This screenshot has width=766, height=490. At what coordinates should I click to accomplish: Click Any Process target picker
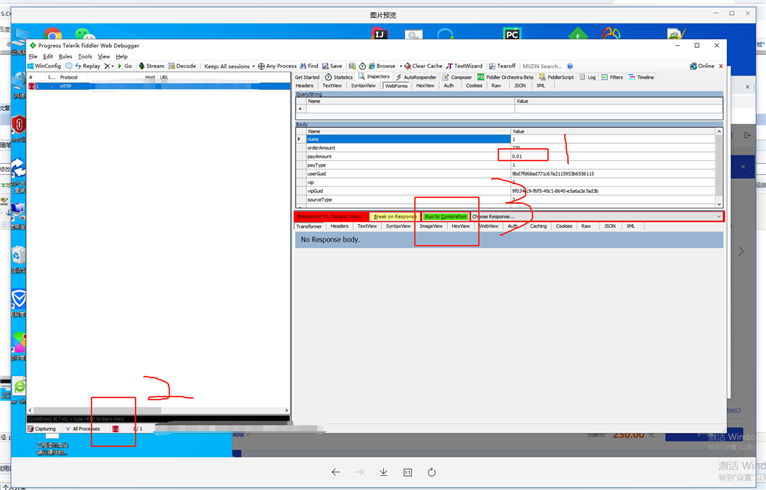(x=277, y=66)
